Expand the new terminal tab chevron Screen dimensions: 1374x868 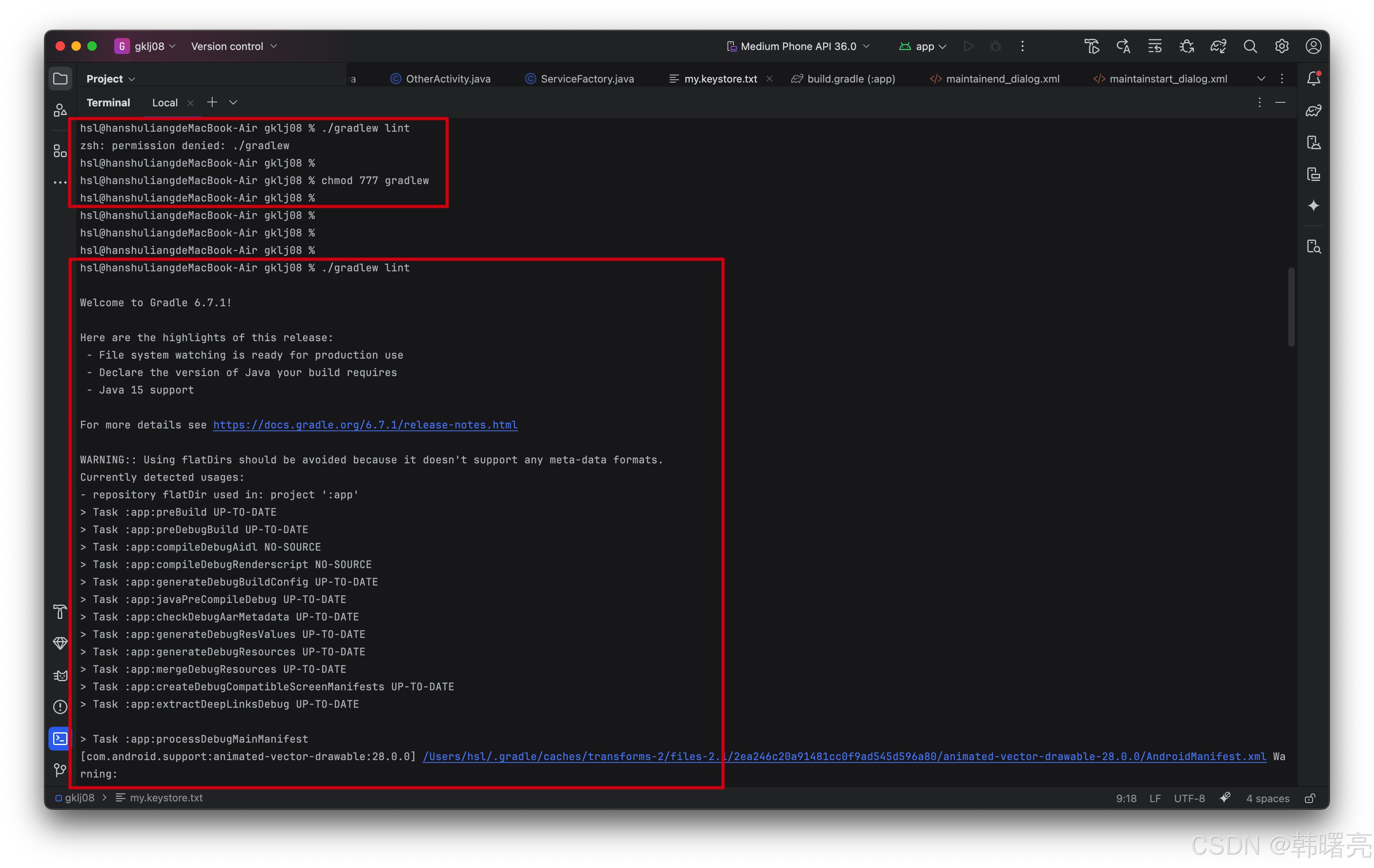(x=233, y=103)
